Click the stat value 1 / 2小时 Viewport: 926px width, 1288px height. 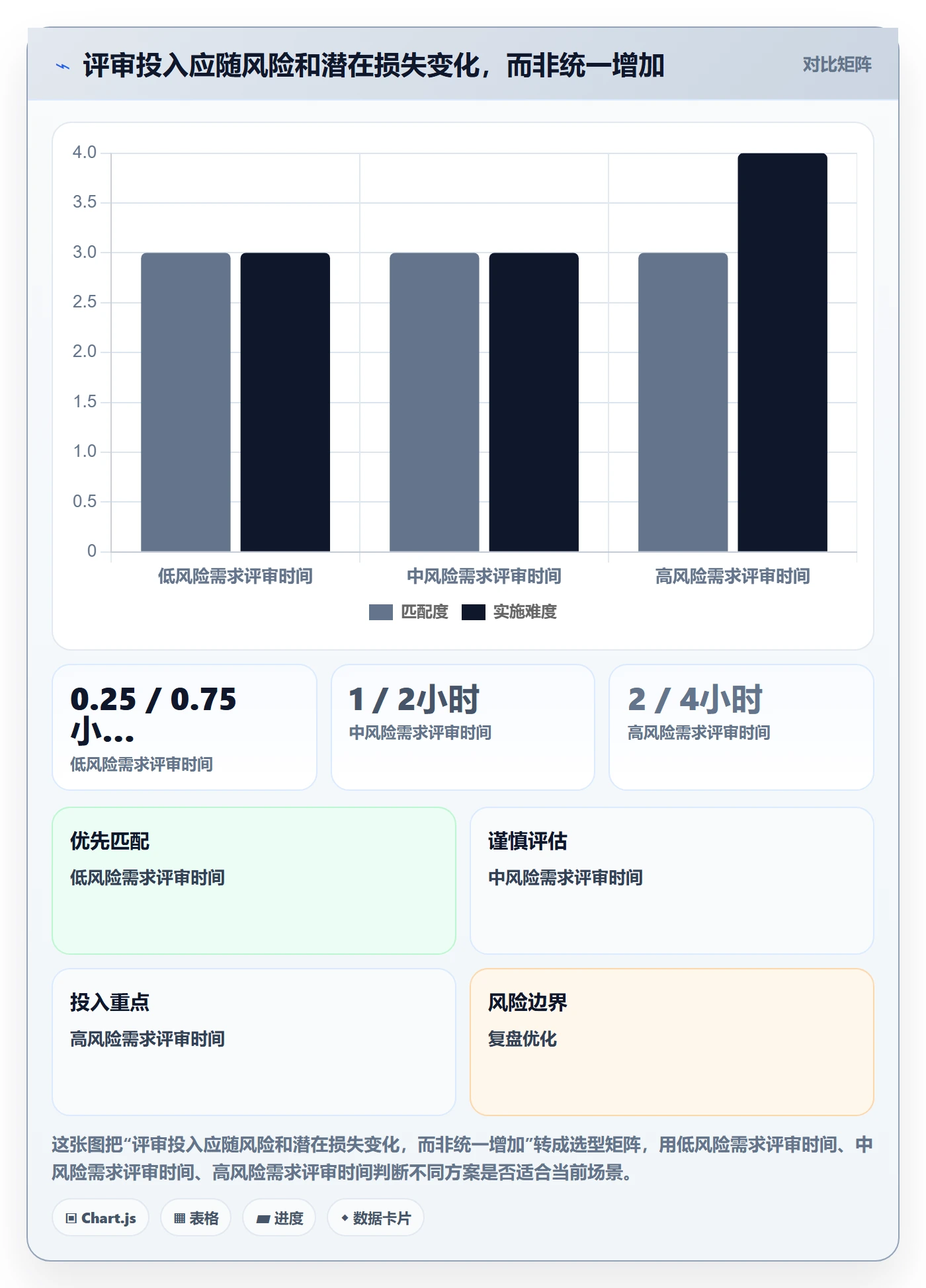click(414, 700)
